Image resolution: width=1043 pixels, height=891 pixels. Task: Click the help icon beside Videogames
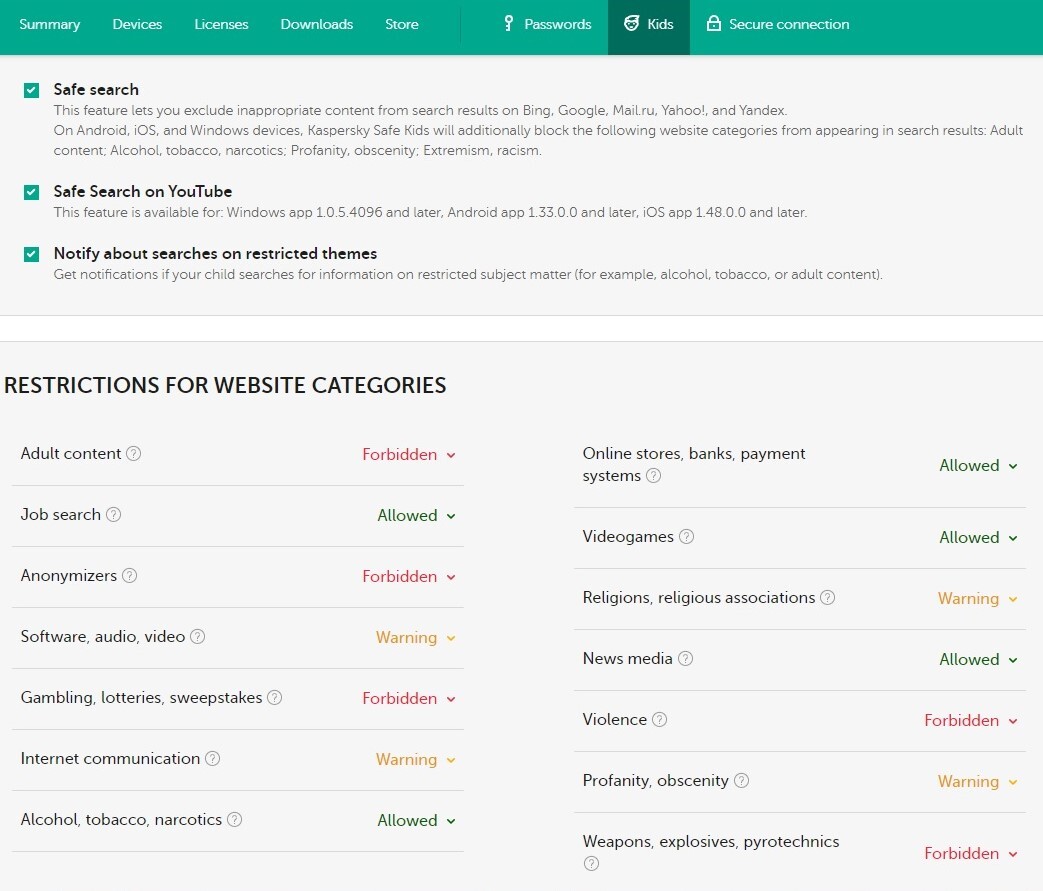[x=687, y=537]
